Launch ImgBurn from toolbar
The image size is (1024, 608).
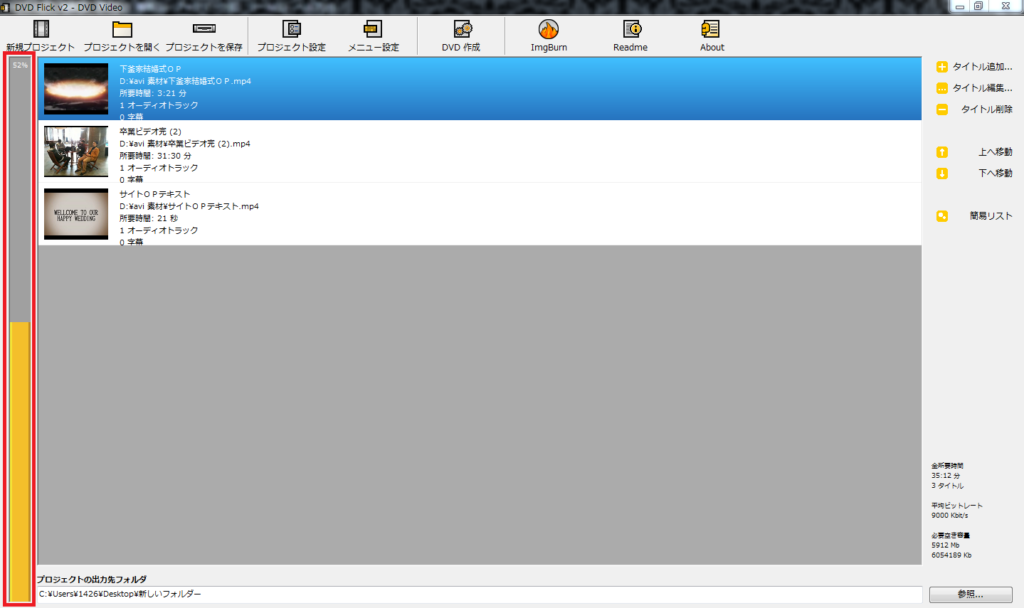click(x=549, y=36)
